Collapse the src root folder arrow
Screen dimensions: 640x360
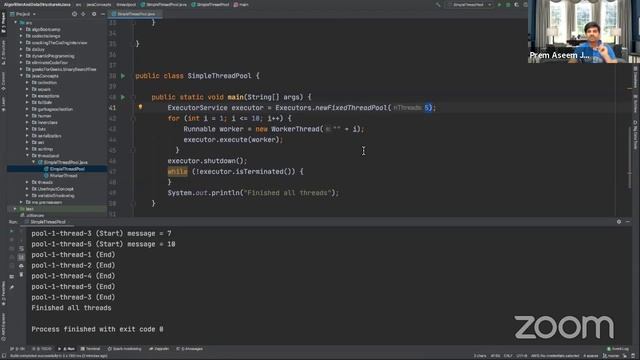click(x=16, y=23)
